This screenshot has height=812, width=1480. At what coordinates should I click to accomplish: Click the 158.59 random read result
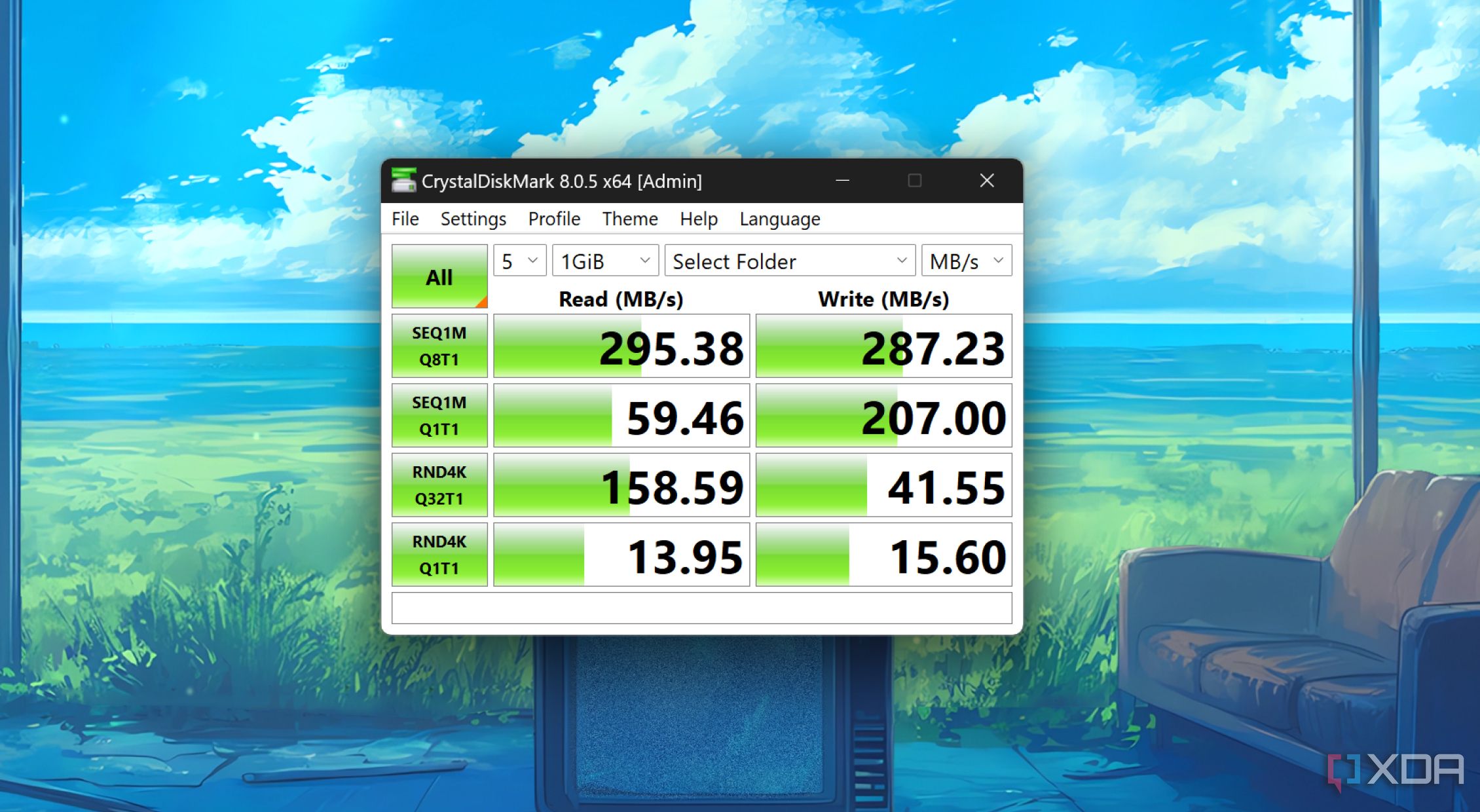point(621,485)
